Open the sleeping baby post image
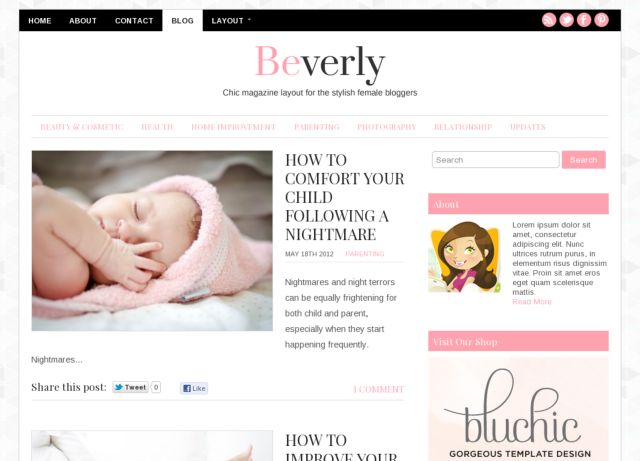 tap(152, 241)
